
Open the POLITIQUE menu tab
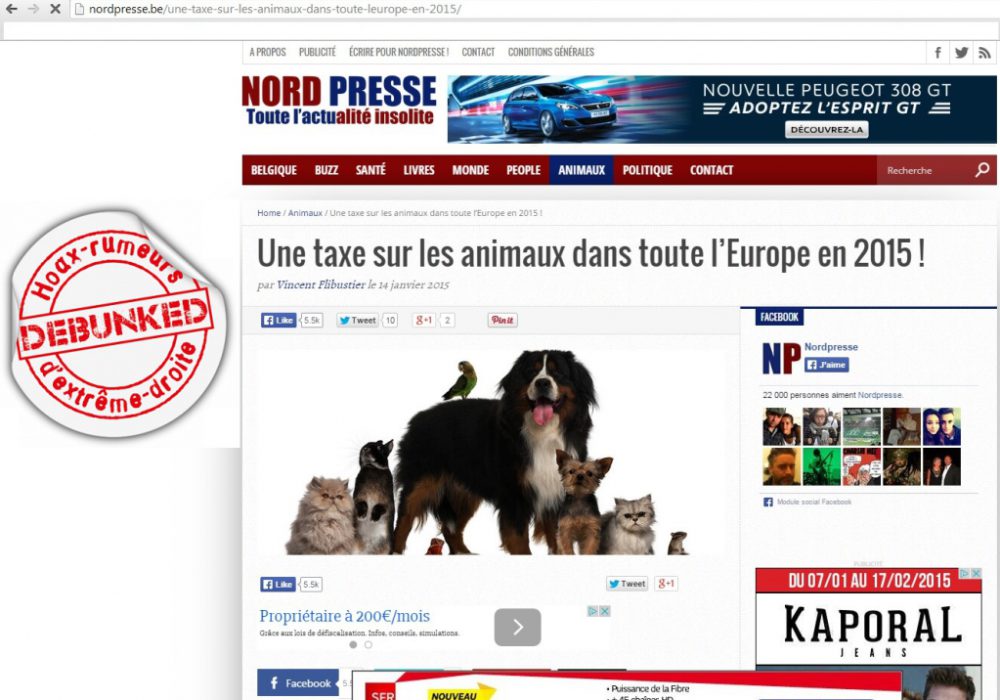(647, 170)
